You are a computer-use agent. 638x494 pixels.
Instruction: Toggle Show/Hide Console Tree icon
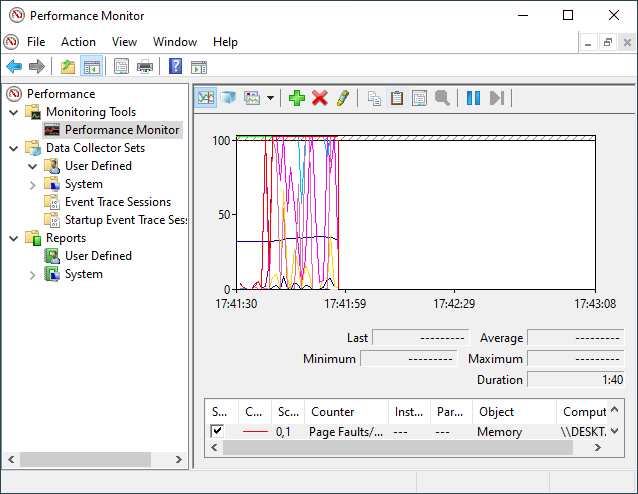pyautogui.click(x=92, y=66)
